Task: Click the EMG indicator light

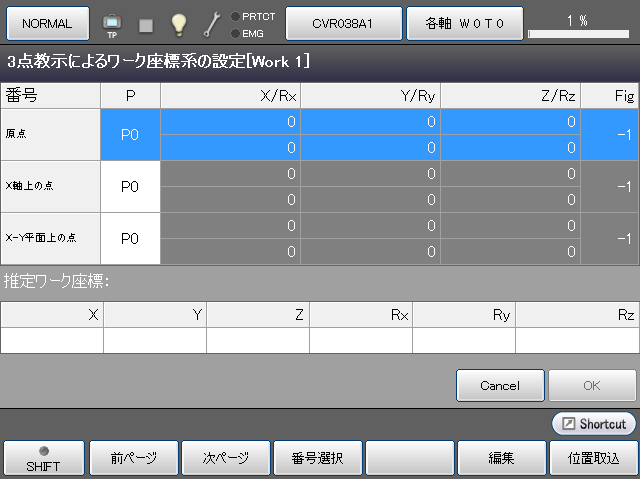Action: click(x=234, y=33)
